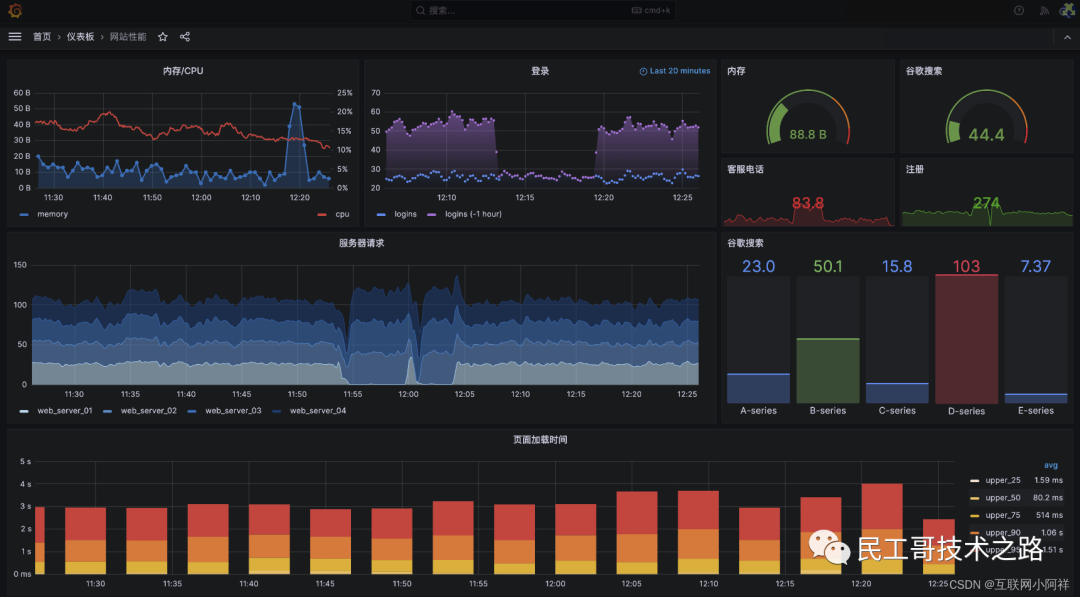
Task: Open the 谷歌搜索 gauge panel title menu
Action: click(924, 71)
